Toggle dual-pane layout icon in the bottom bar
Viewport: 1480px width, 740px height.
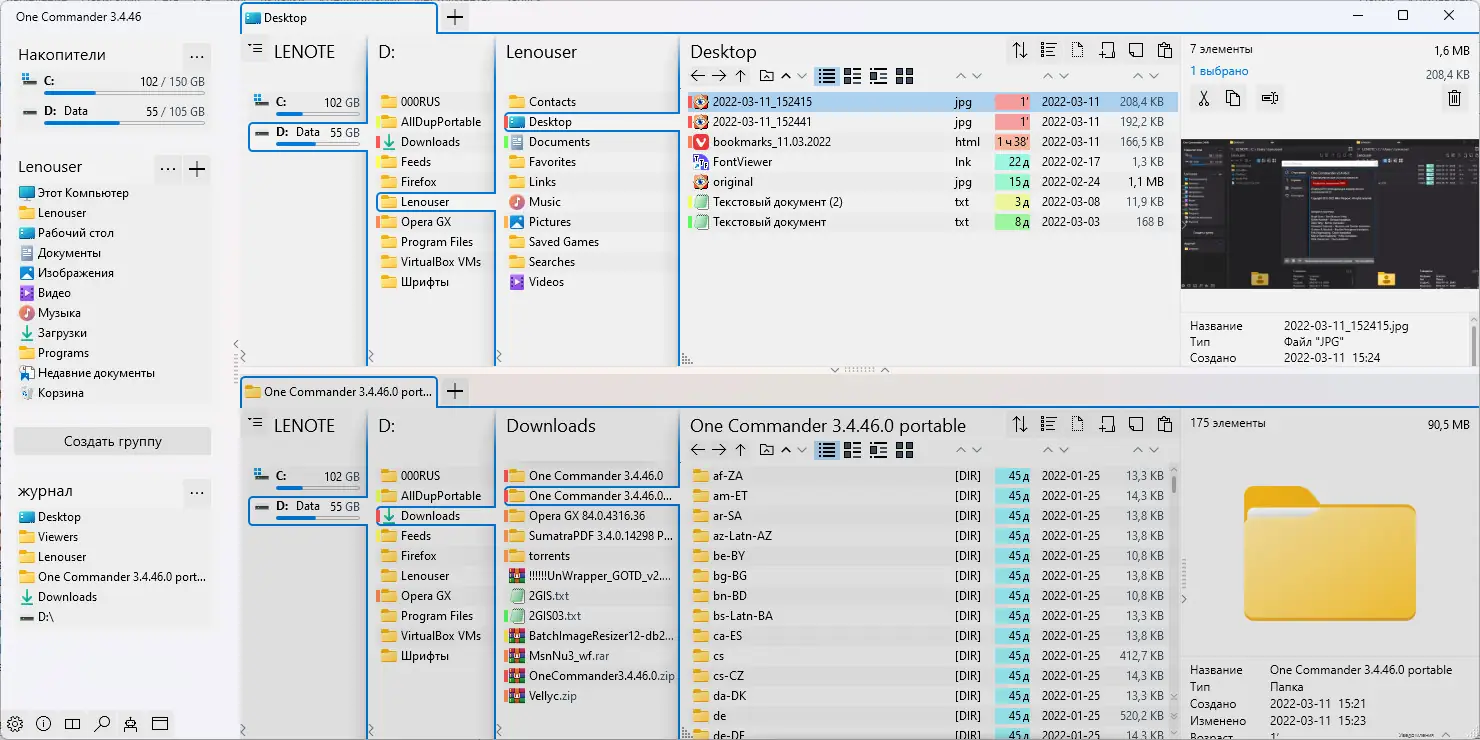pyautogui.click(x=72, y=723)
